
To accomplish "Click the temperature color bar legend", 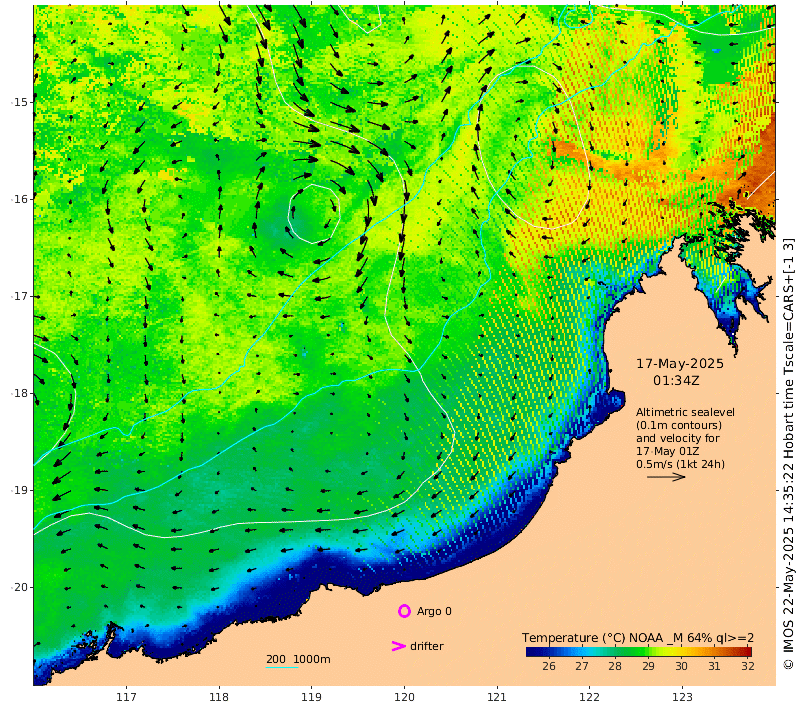I will pos(638,651).
